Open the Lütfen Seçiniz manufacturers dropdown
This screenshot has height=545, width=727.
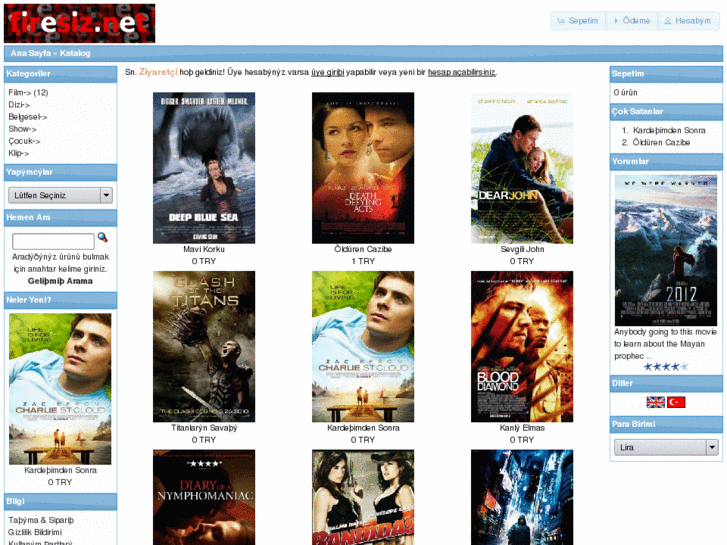[60, 195]
